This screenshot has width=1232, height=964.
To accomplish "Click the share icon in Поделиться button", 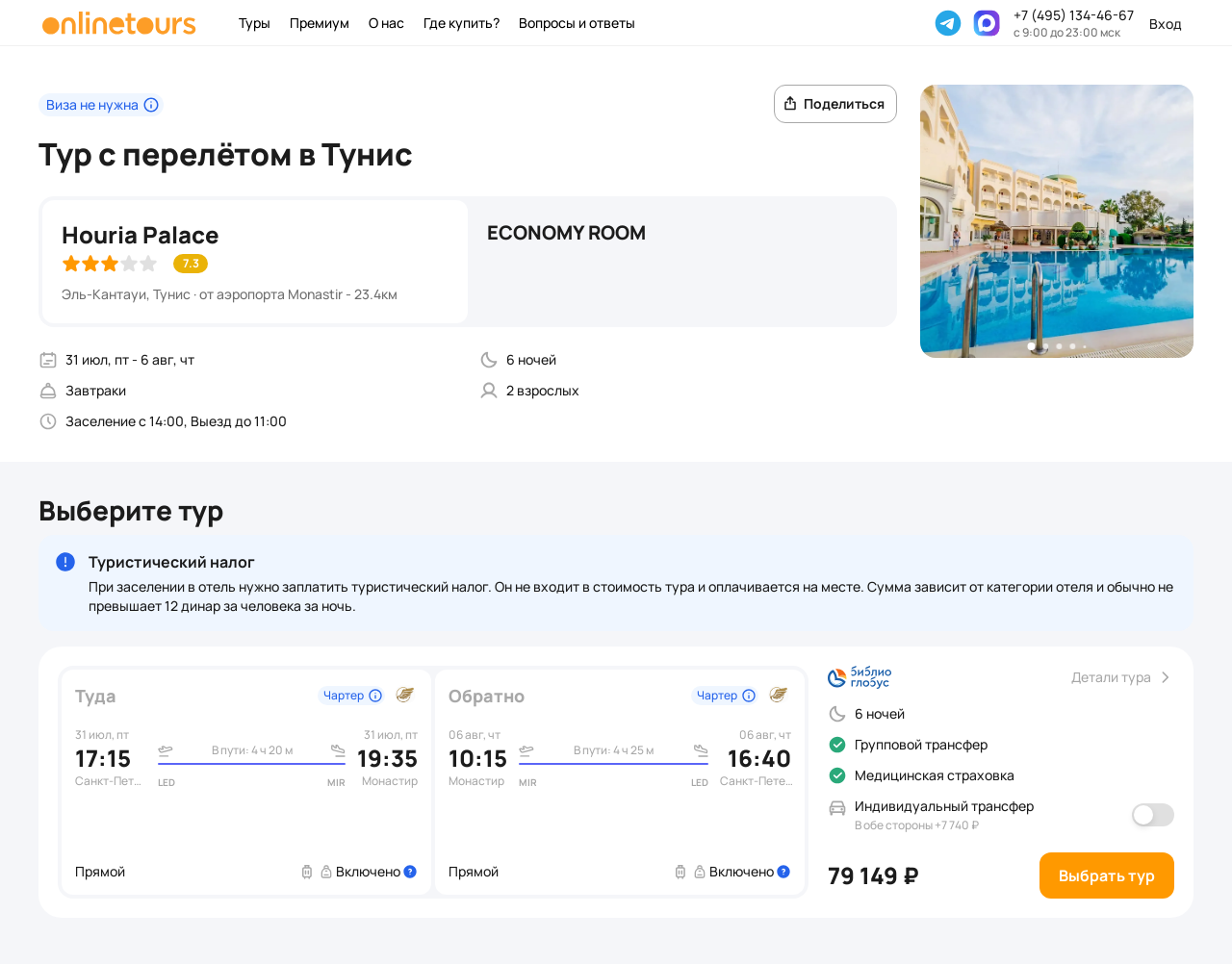I will point(790,104).
